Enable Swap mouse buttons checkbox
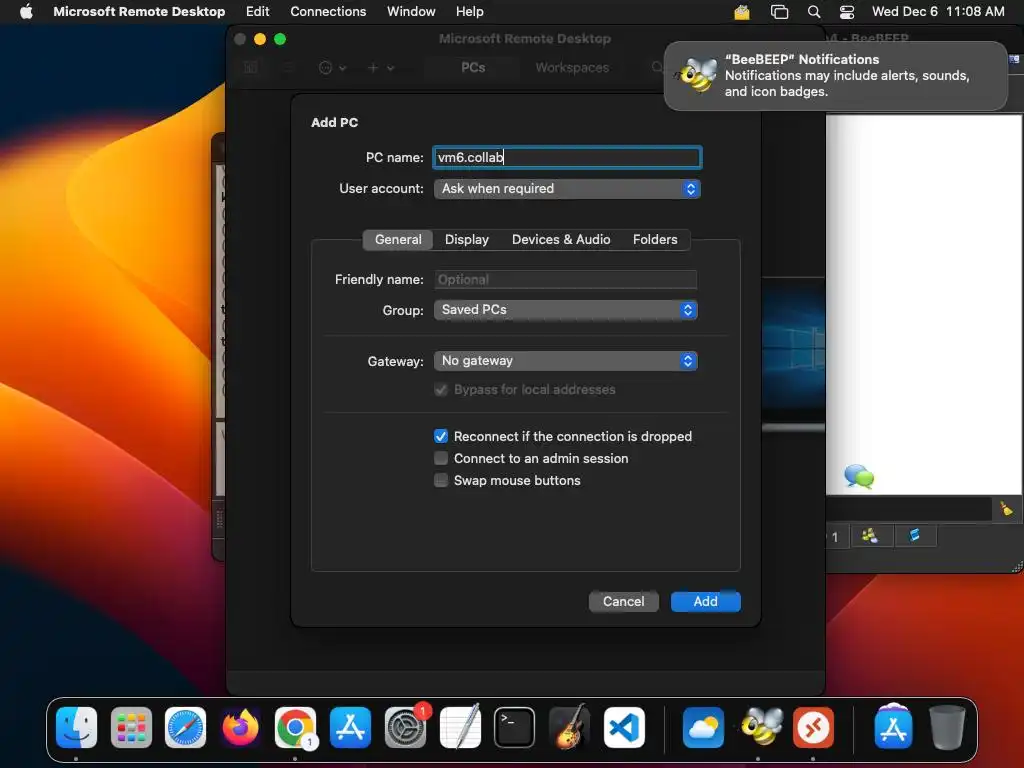The width and height of the screenshot is (1024, 768). pyautogui.click(x=441, y=481)
